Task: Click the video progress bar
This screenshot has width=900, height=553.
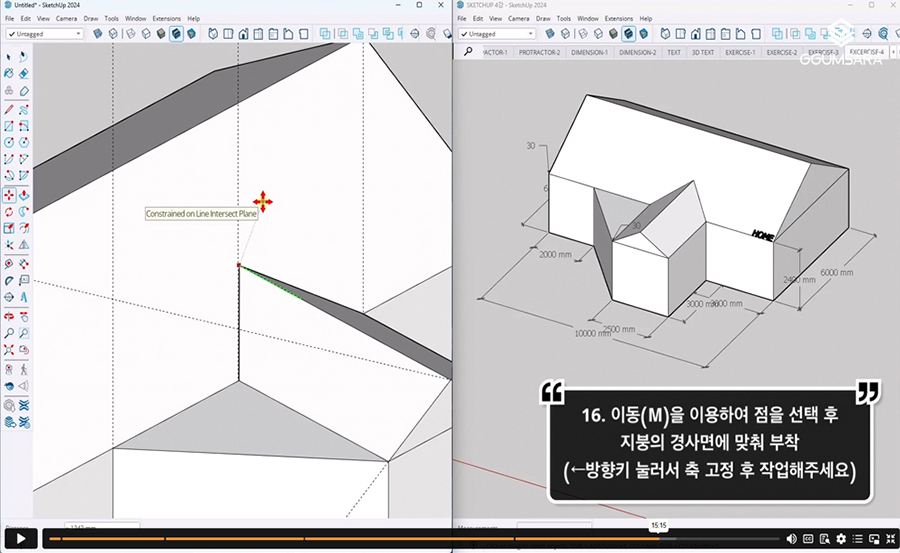Action: (400, 539)
